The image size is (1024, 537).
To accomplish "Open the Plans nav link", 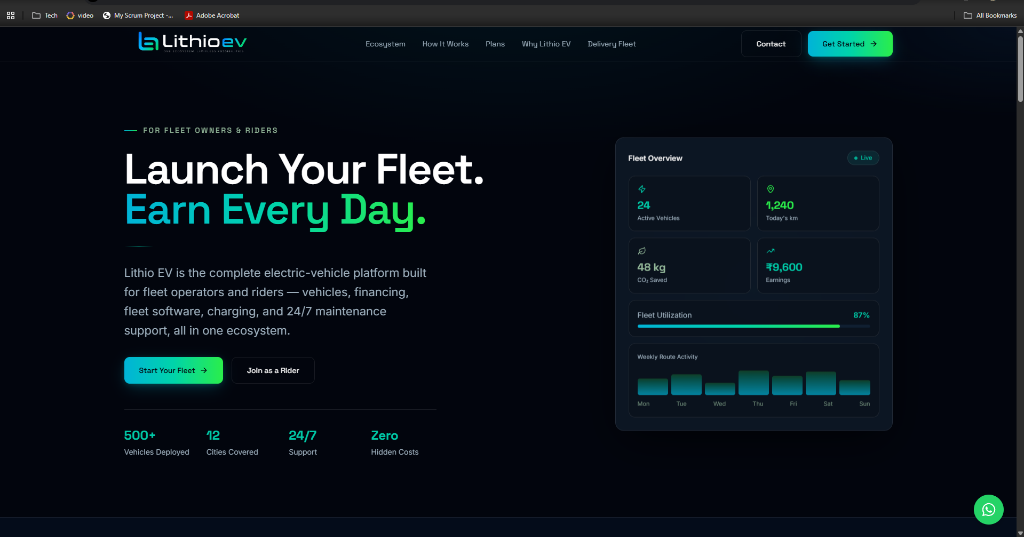I will 495,44.
